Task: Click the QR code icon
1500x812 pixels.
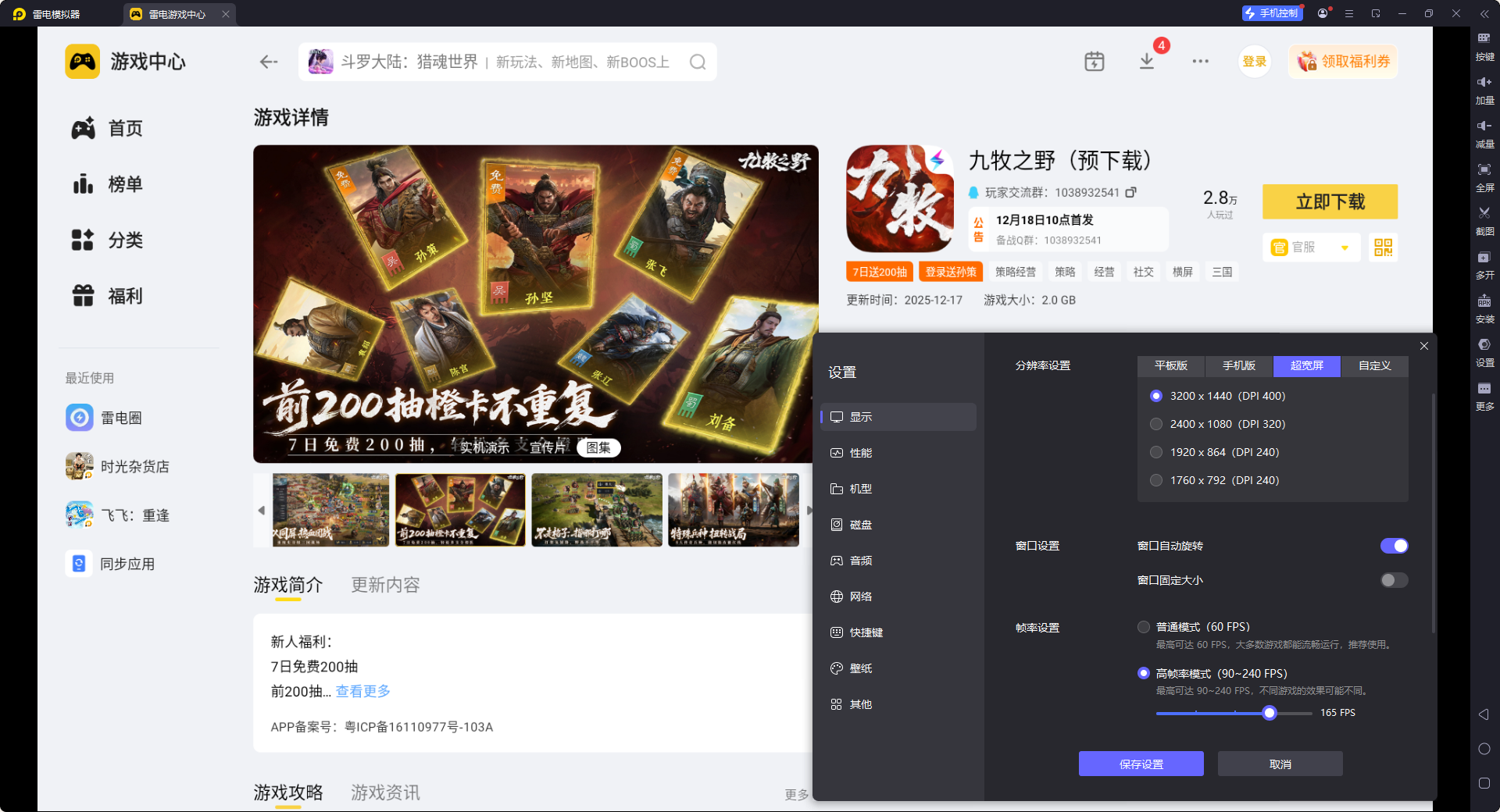Action: (x=1383, y=248)
